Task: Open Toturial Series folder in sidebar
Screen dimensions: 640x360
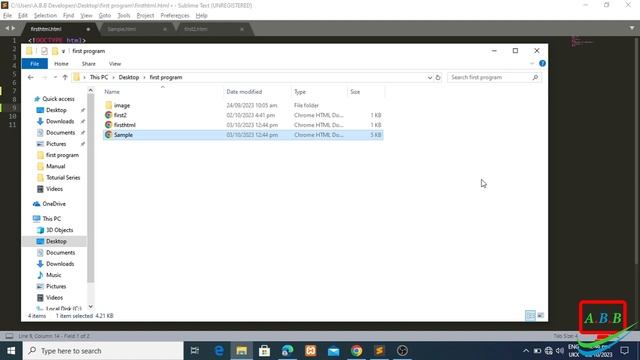Action: pos(63,178)
